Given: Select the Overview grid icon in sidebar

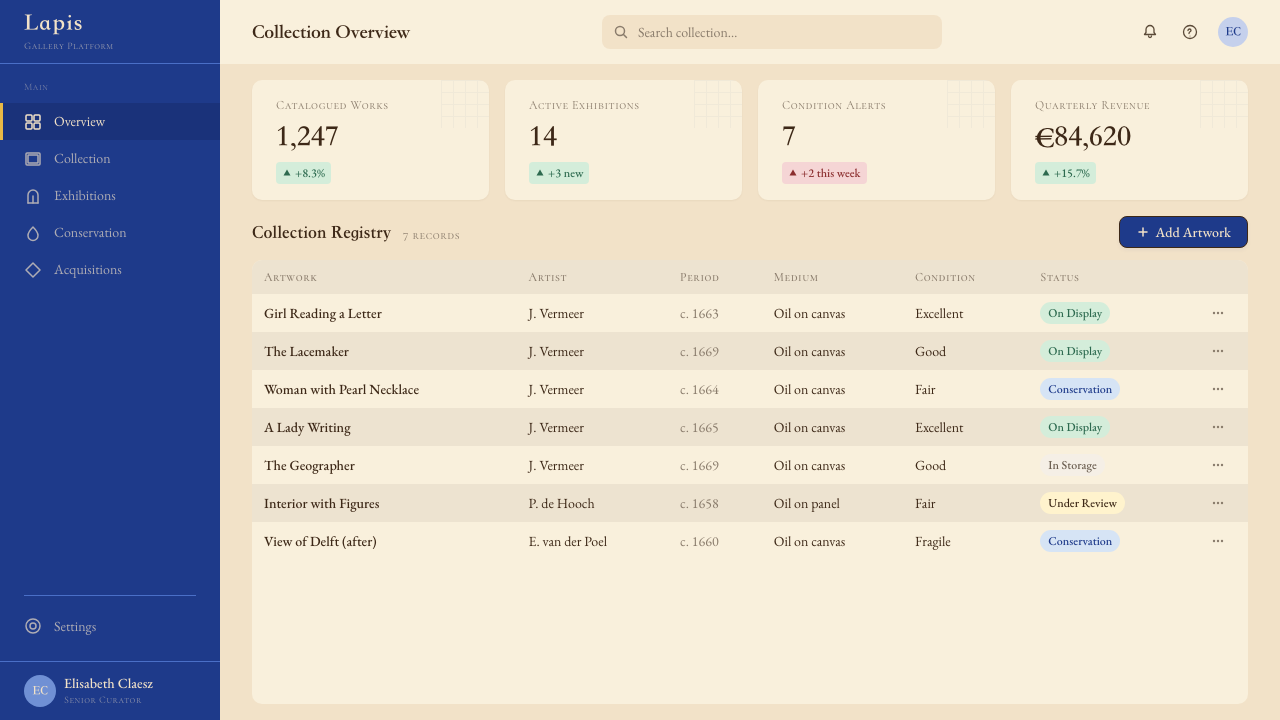Looking at the screenshot, I should 33,122.
